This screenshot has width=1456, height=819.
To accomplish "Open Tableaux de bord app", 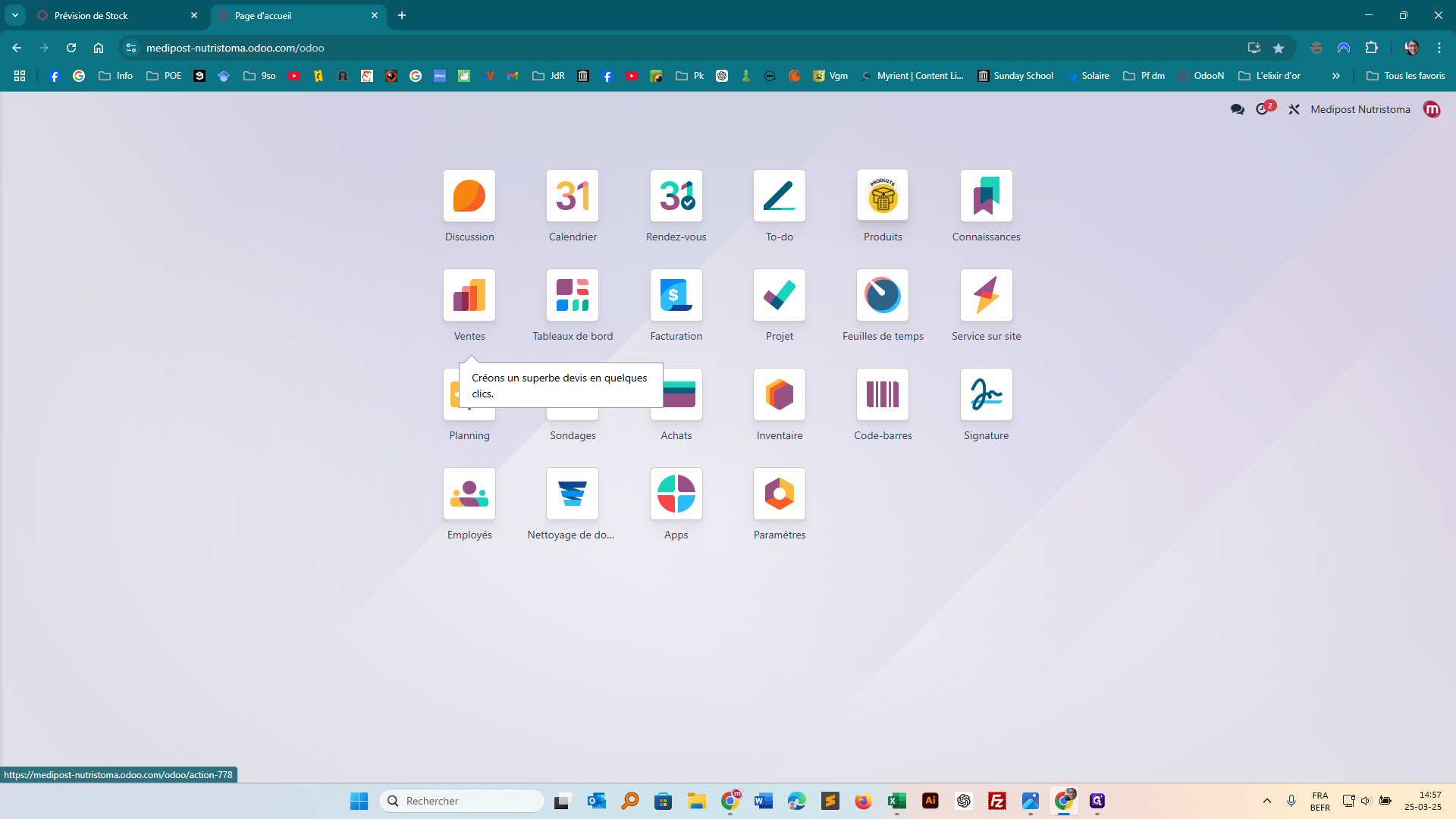I will 573,295.
